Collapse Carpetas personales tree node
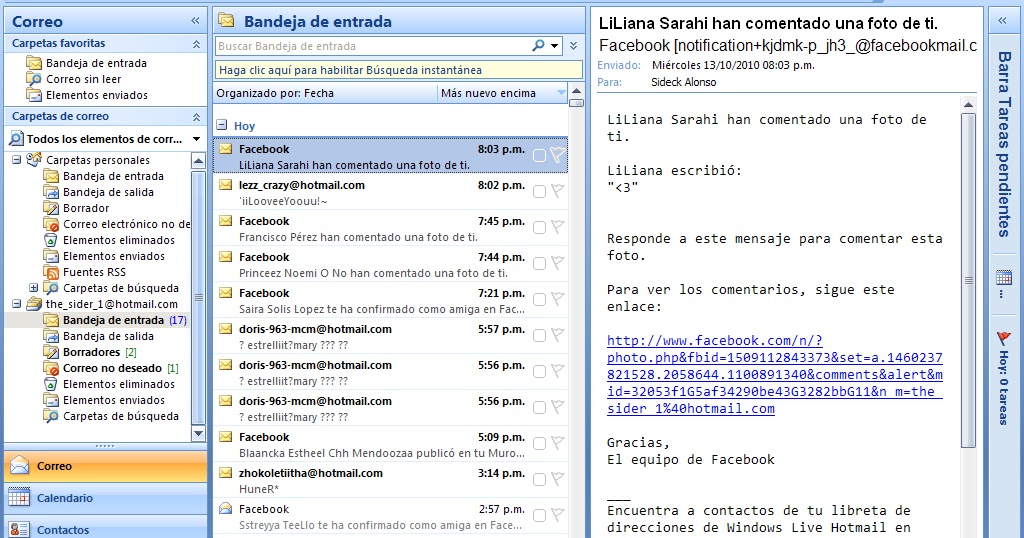 click(16, 159)
